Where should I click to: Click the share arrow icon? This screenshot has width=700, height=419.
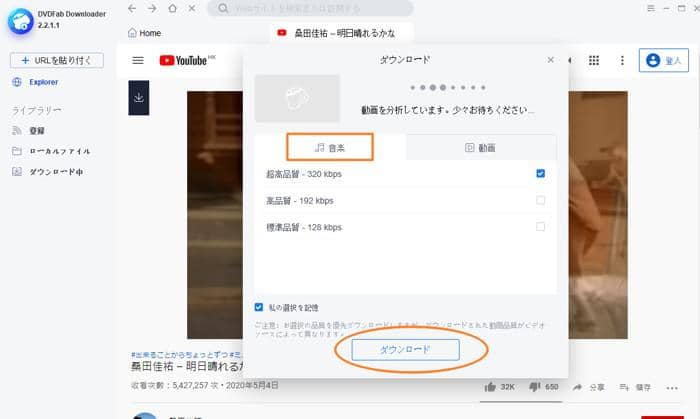click(577, 387)
